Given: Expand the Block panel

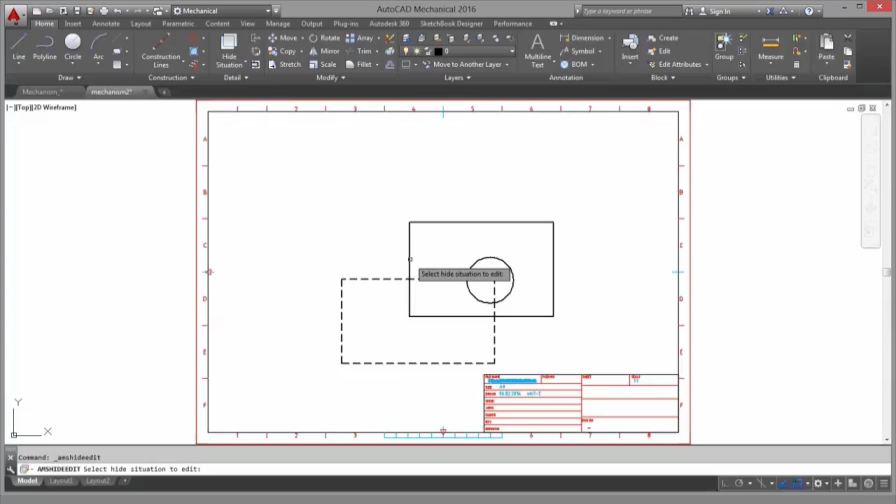Looking at the screenshot, I should click(x=663, y=78).
